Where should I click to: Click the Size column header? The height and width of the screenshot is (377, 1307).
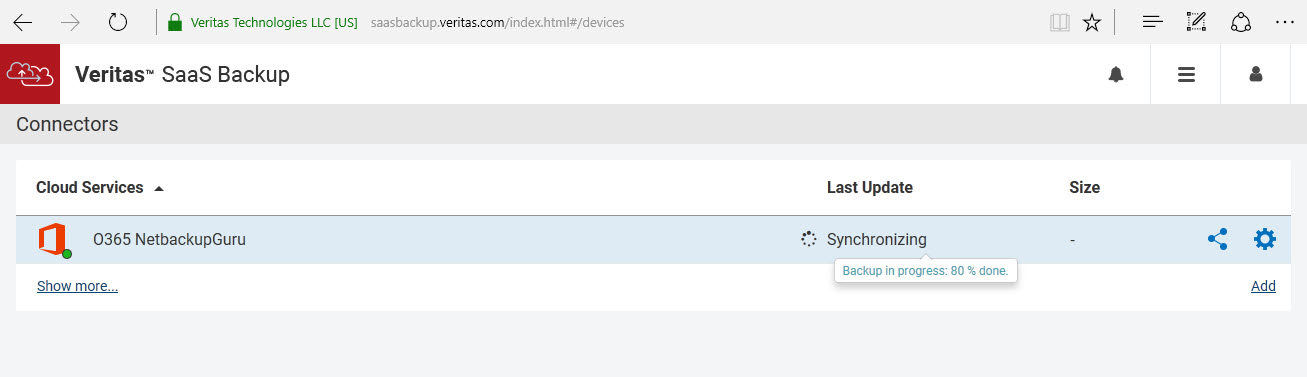click(x=1084, y=187)
